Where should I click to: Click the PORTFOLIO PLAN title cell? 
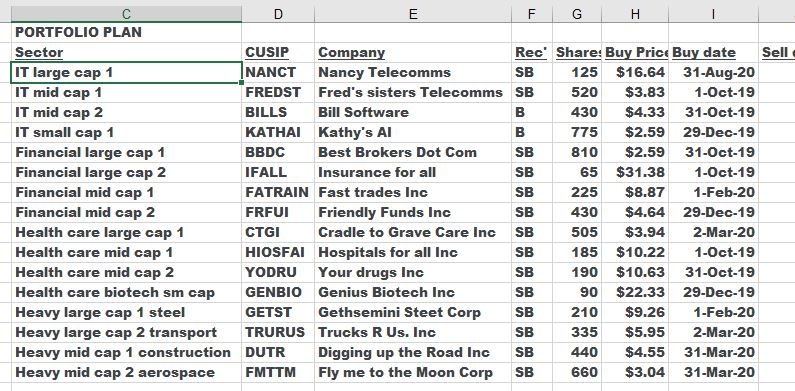click(x=126, y=32)
